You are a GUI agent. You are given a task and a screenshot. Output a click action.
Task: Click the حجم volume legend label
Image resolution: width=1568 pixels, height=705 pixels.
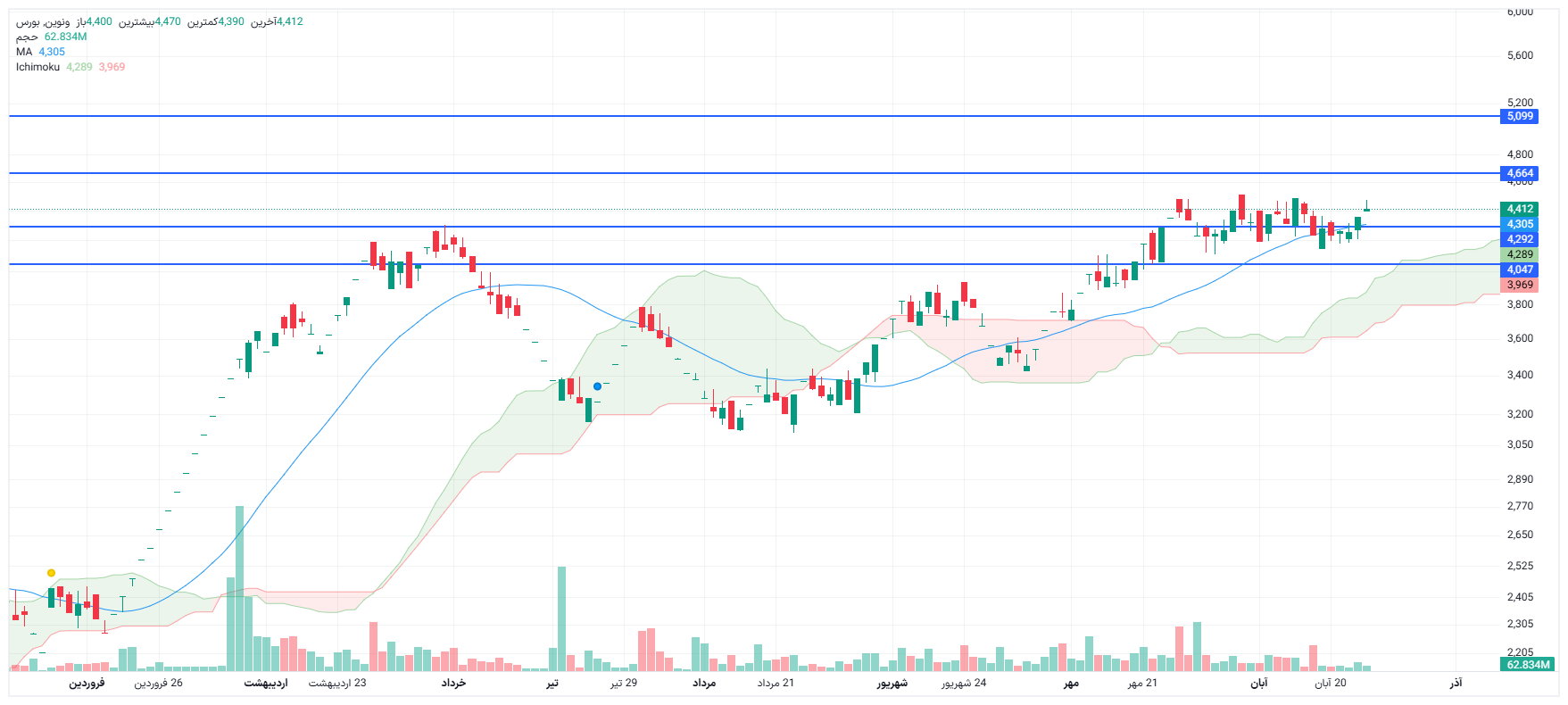pyautogui.click(x=27, y=37)
